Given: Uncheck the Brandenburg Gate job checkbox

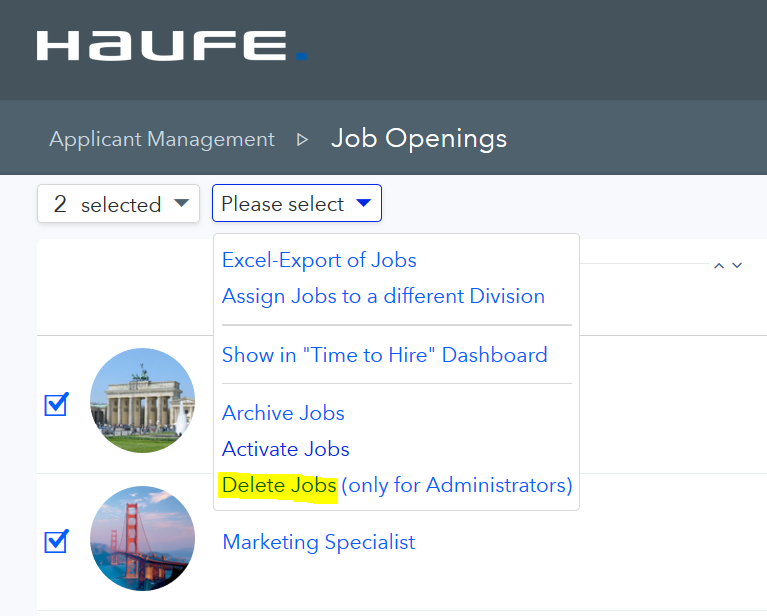Looking at the screenshot, I should pos(56,405).
